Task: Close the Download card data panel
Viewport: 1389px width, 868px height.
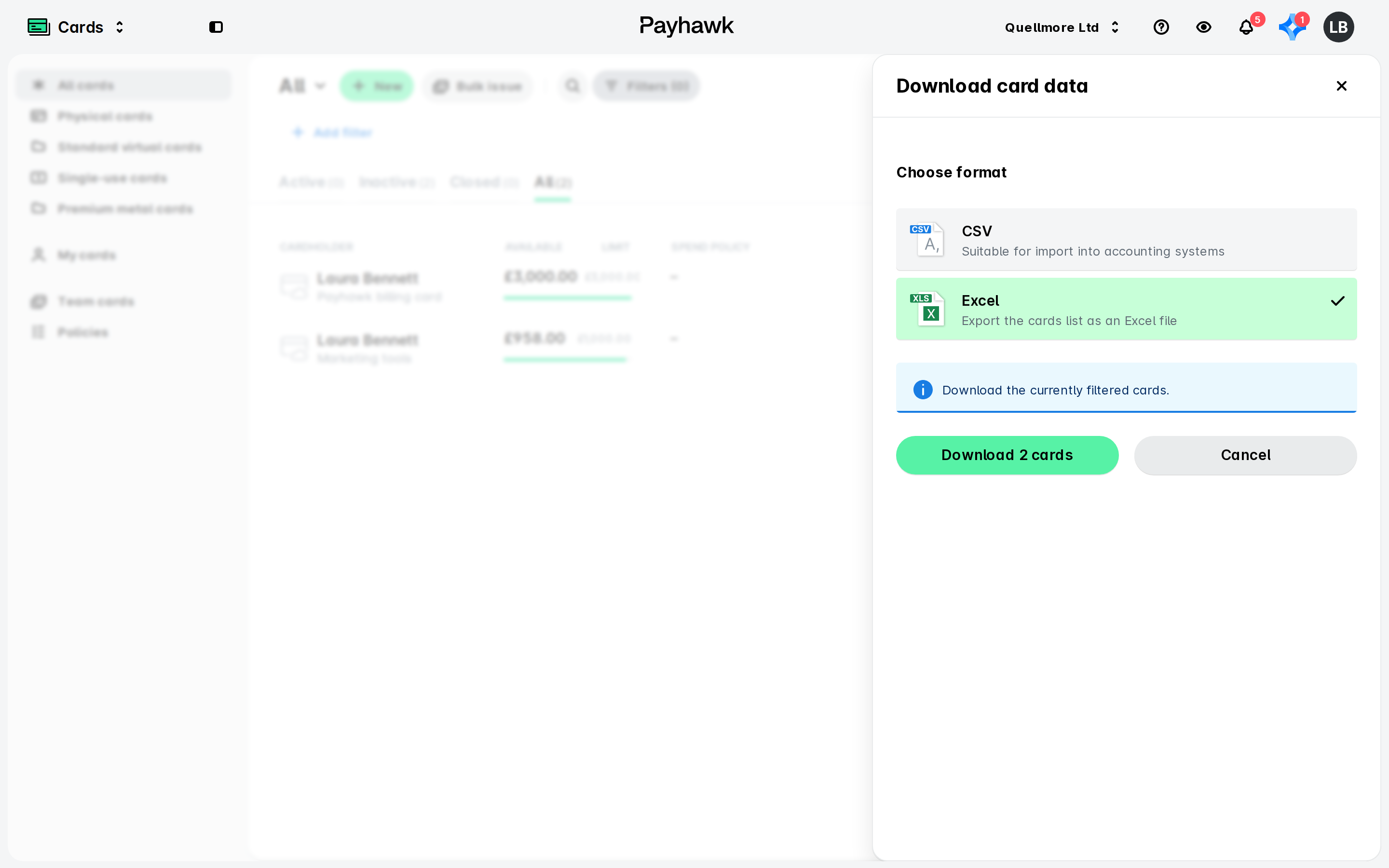Action: 1341,86
